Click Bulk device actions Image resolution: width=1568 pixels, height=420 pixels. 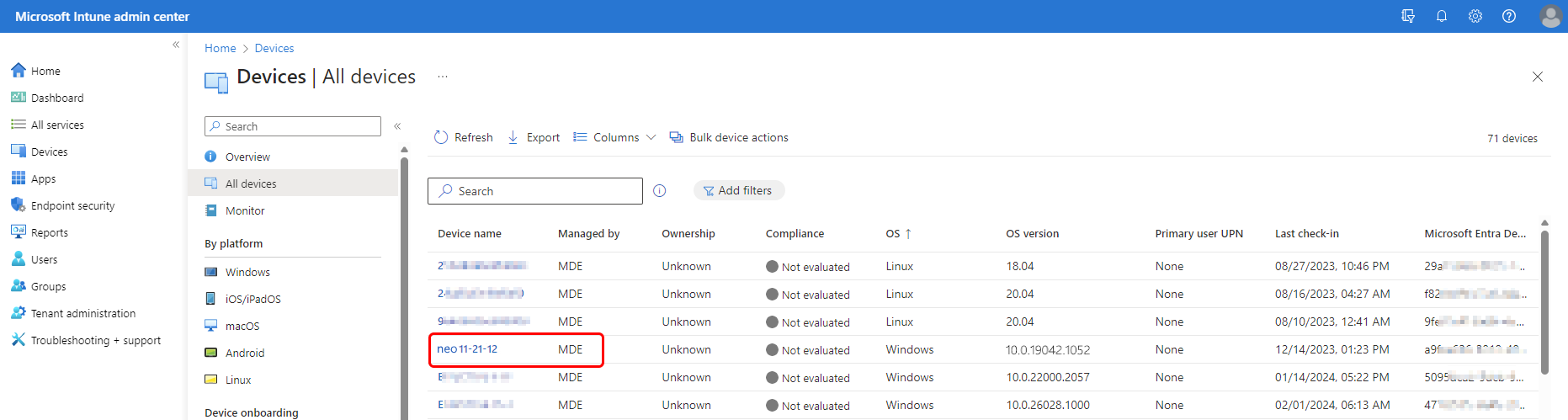[x=729, y=137]
